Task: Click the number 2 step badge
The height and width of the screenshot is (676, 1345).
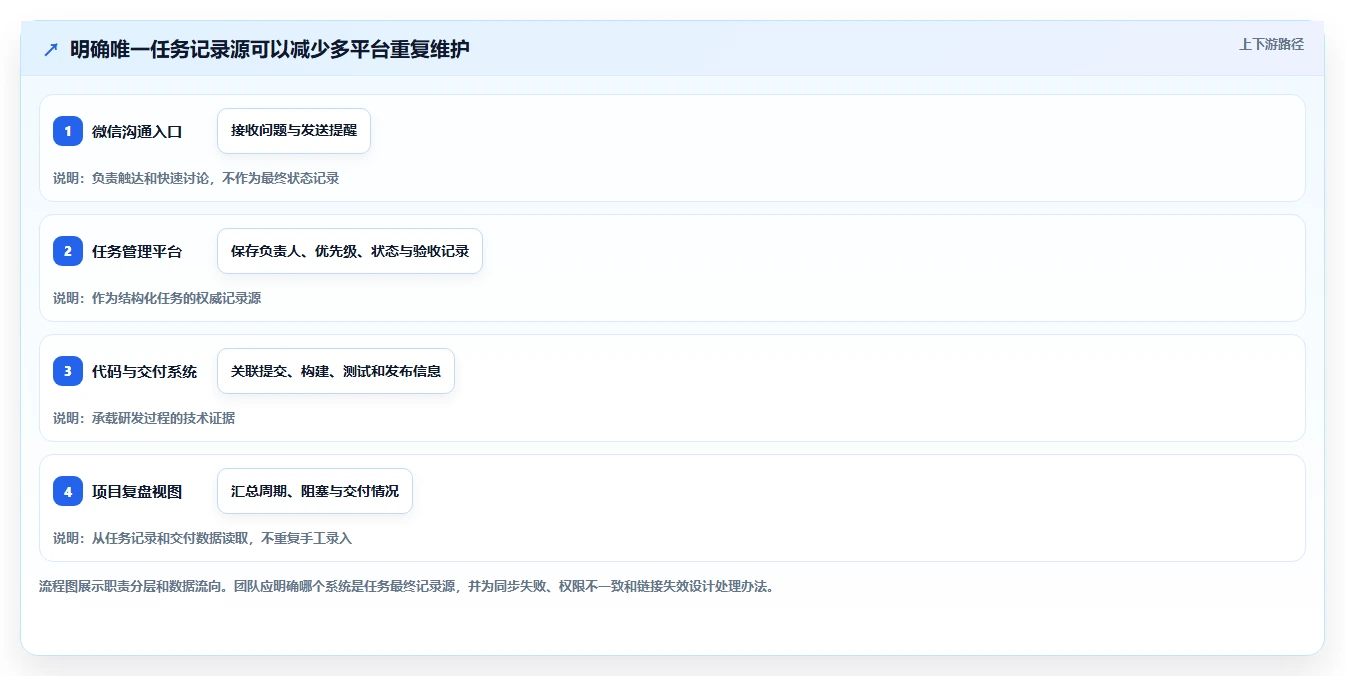Action: click(x=68, y=251)
